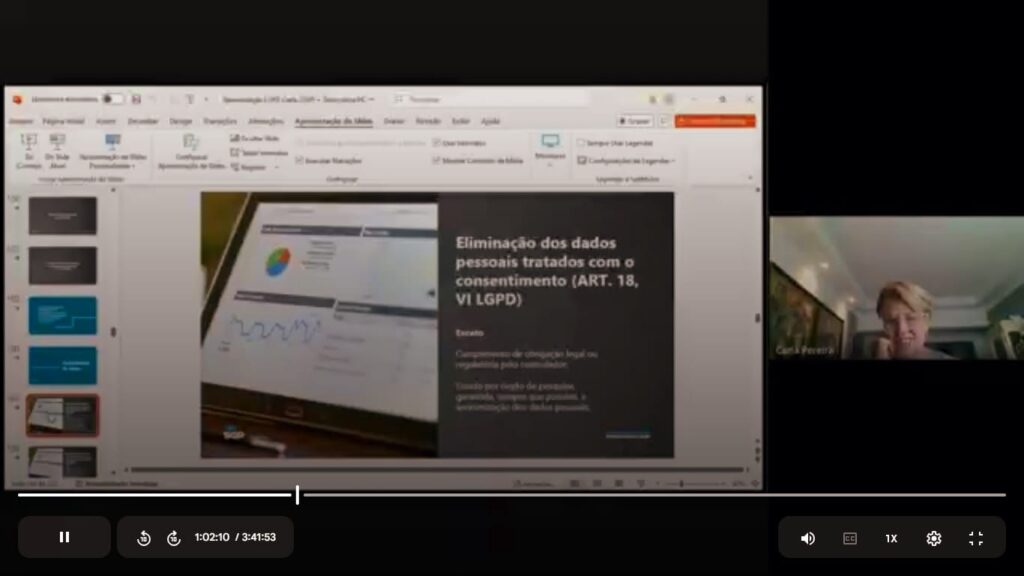Open video player settings gear
1024x576 pixels.
tap(934, 538)
